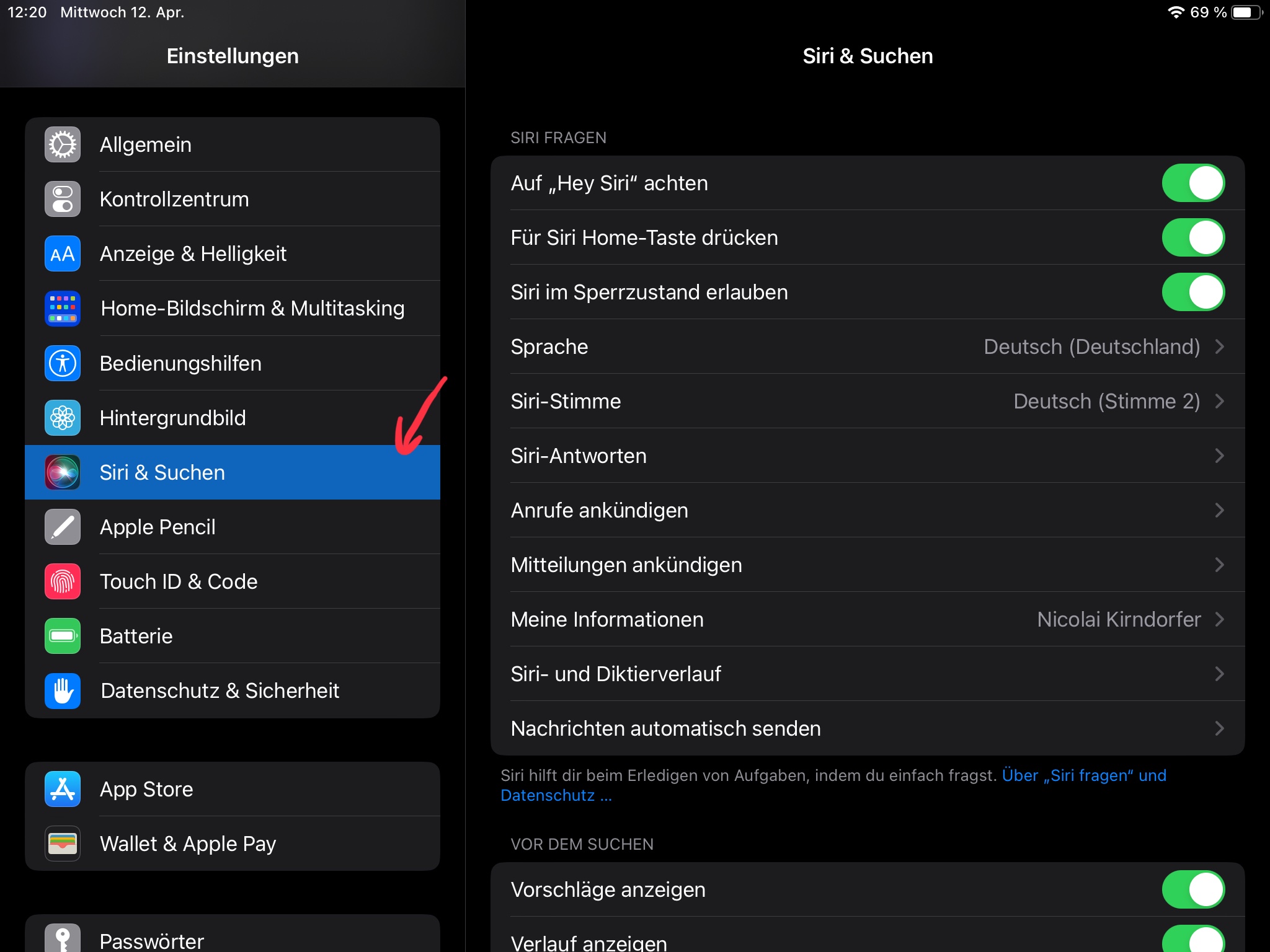
Task: Open Über „Siri fragen“ und Datenschutz link
Action: [1083, 775]
